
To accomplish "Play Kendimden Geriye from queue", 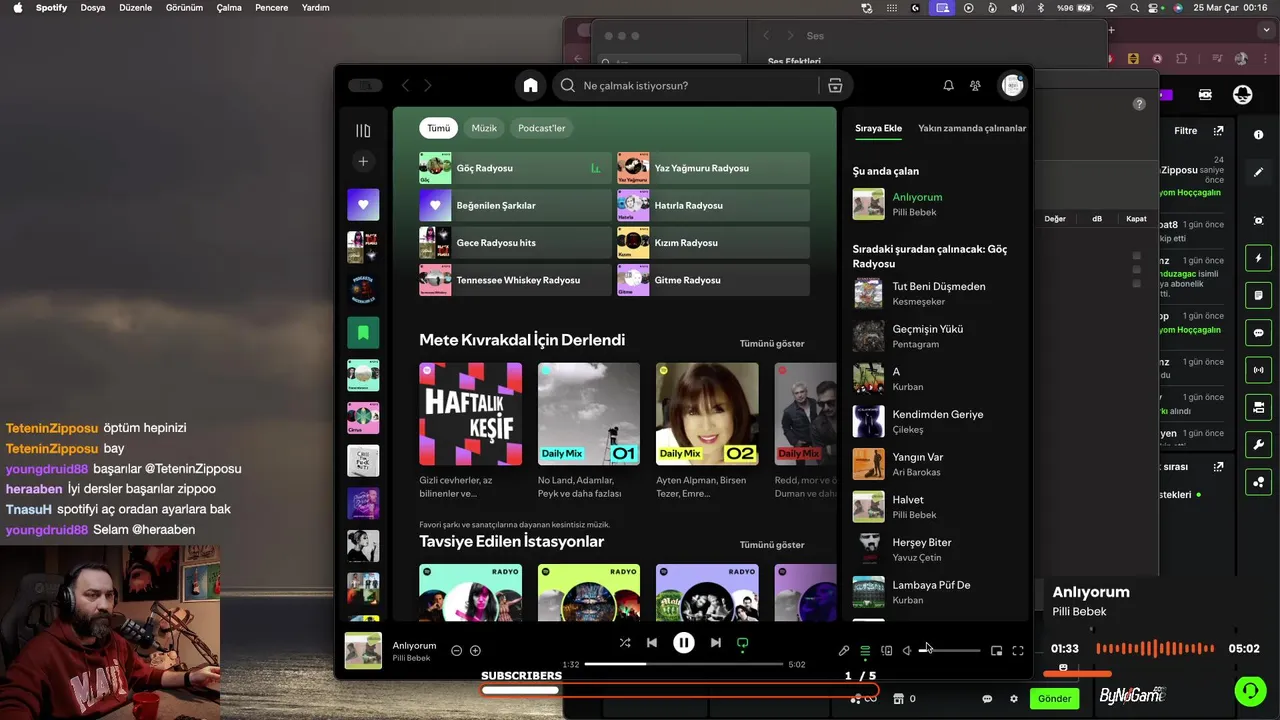I will click(x=938, y=421).
